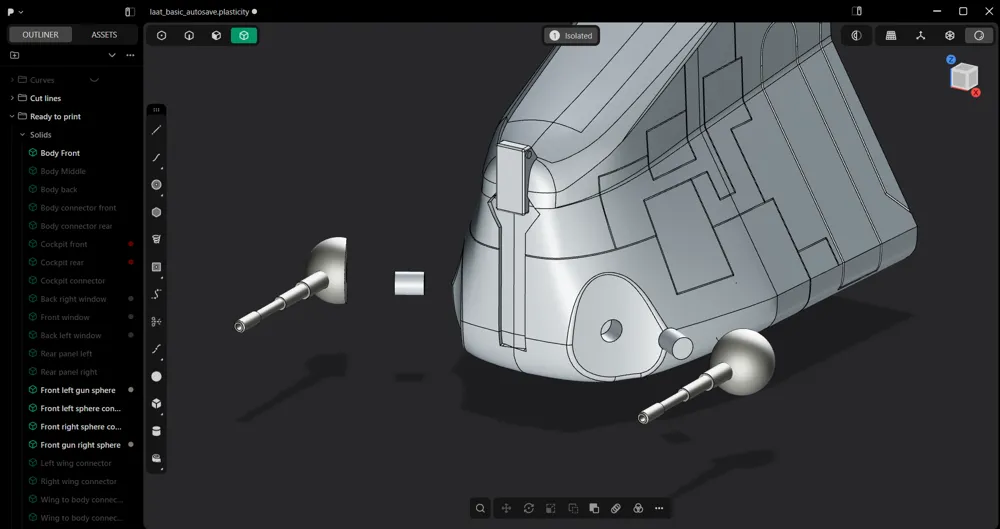Select the Cylinder primitive tool
The width and height of the screenshot is (1000, 529).
[156, 431]
